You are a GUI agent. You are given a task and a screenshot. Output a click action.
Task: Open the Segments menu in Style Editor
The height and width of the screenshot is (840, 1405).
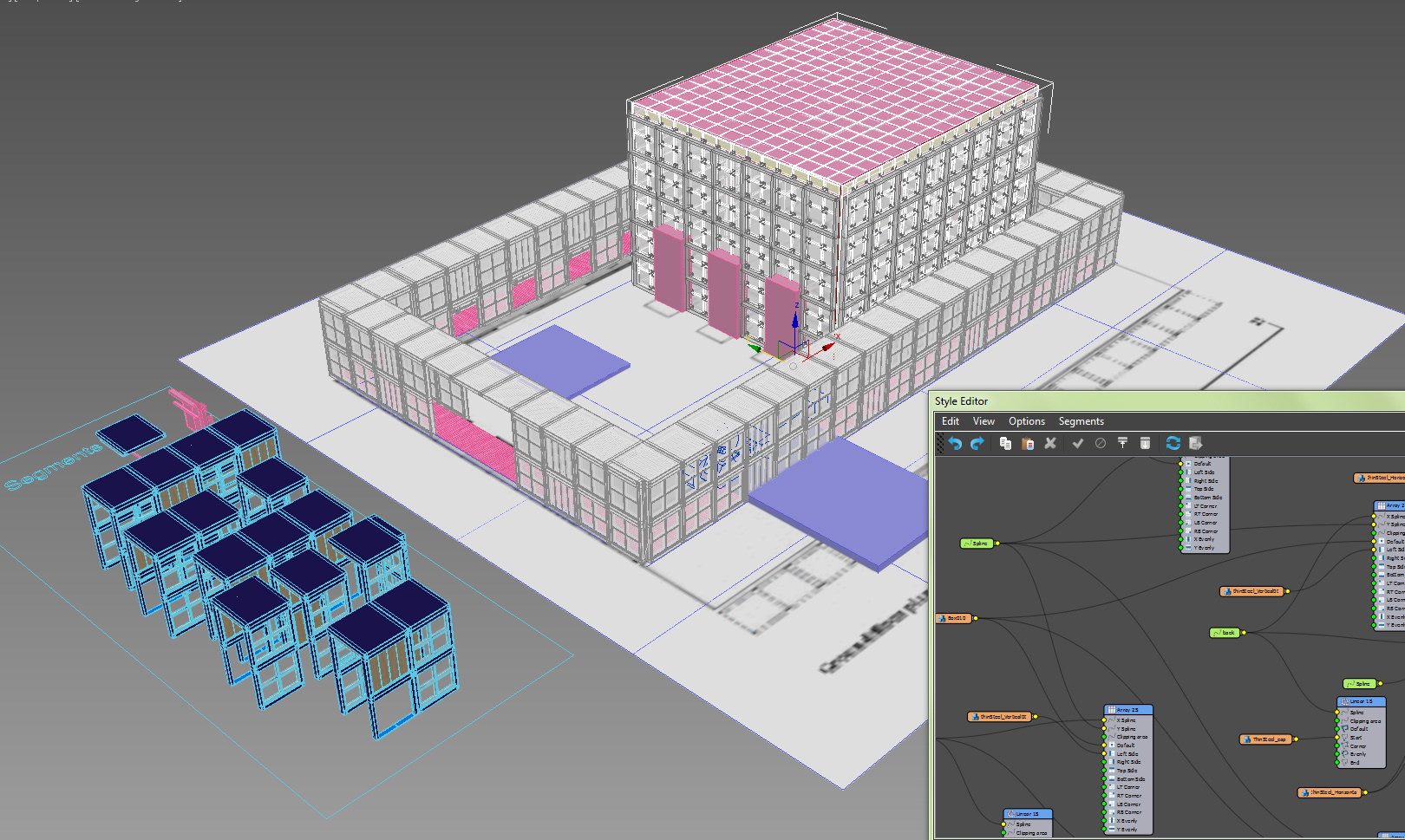(1082, 421)
